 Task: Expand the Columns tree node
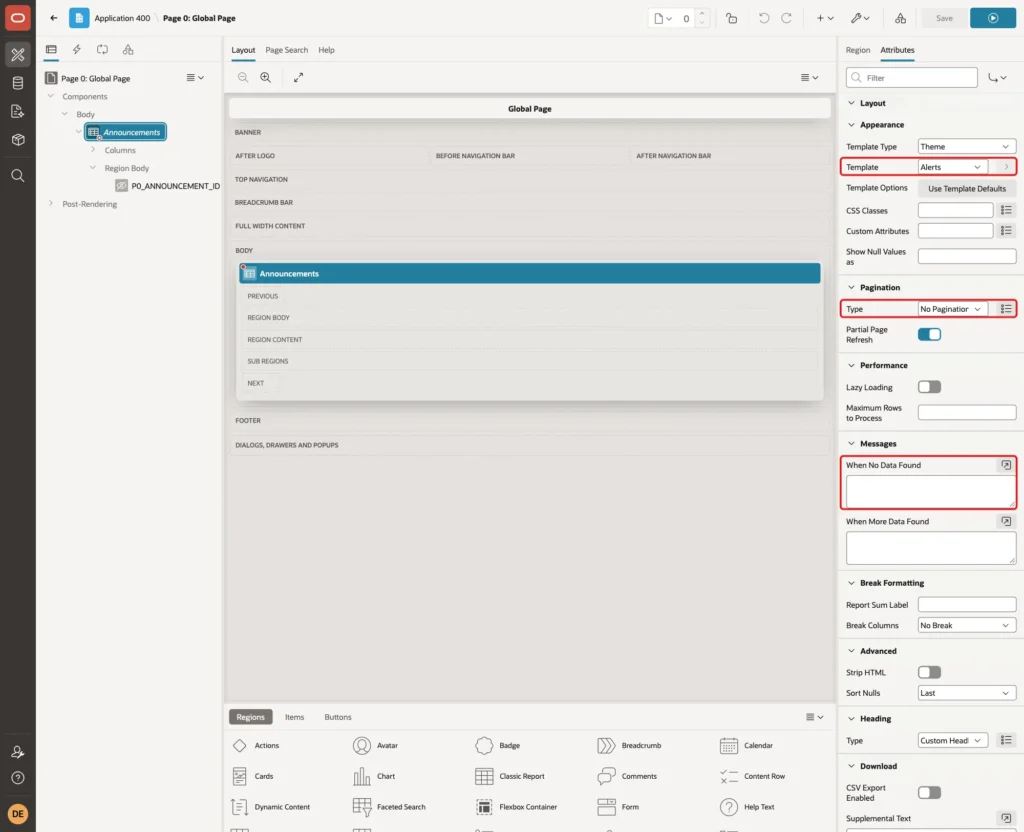[x=93, y=150]
